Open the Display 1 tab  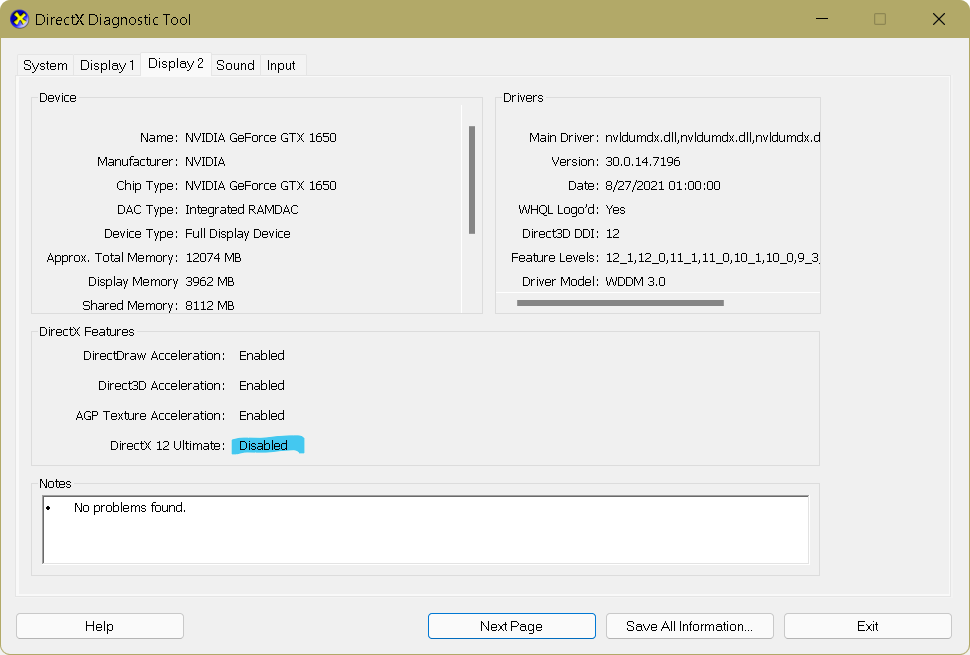107,65
